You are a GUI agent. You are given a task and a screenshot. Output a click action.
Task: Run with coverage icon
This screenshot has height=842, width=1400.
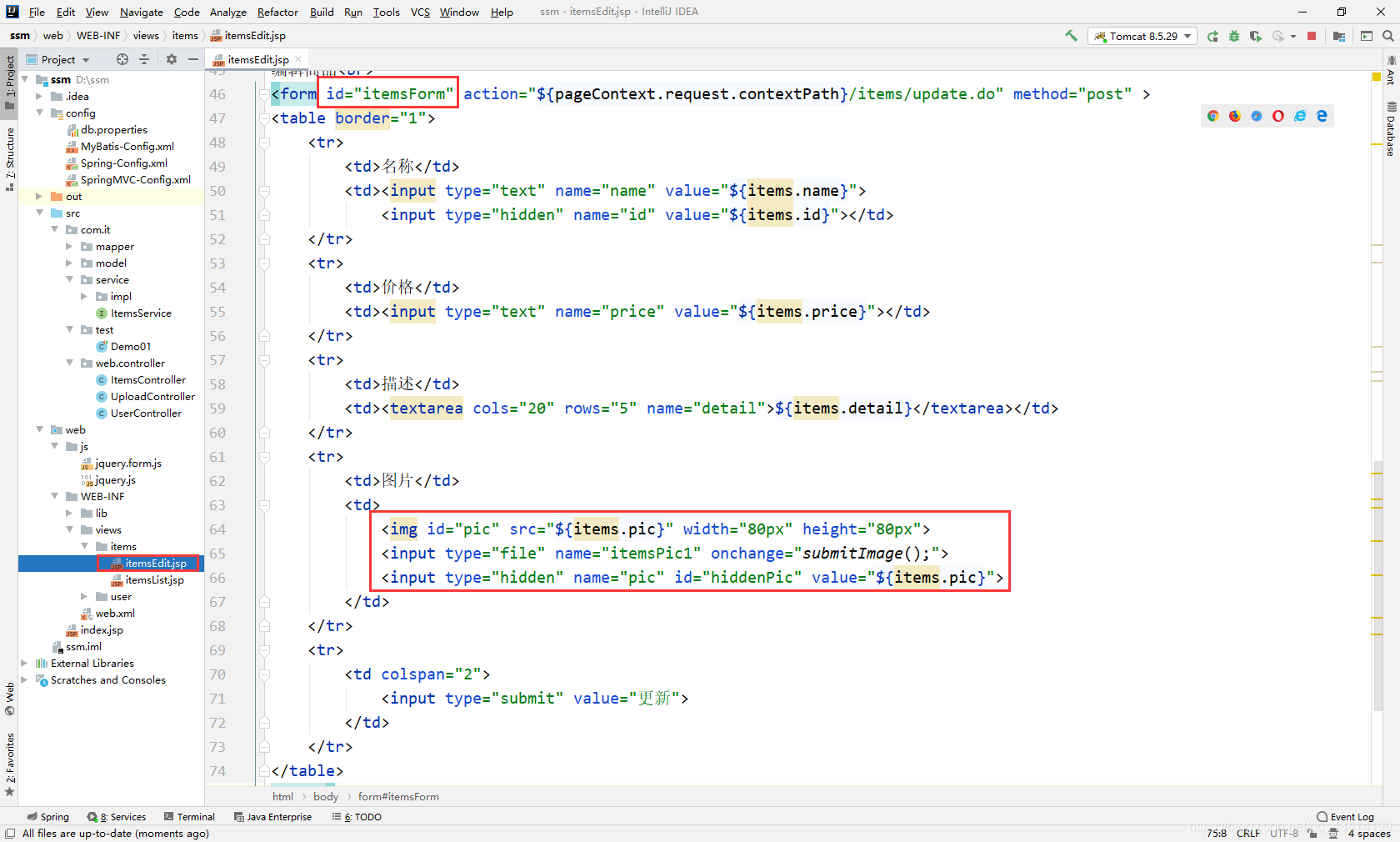pos(1256,36)
